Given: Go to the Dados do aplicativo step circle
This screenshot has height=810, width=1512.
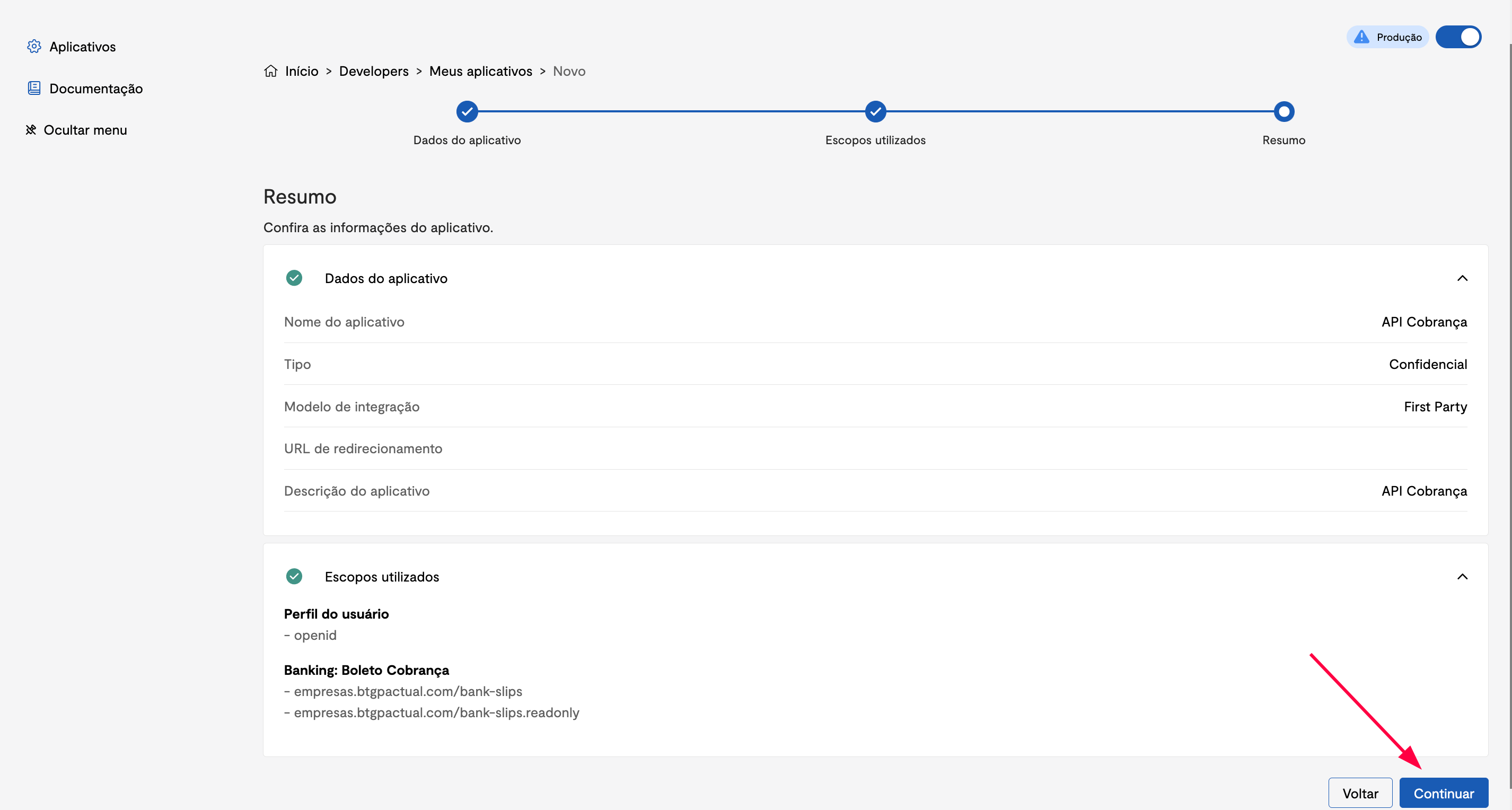Looking at the screenshot, I should pyautogui.click(x=467, y=111).
